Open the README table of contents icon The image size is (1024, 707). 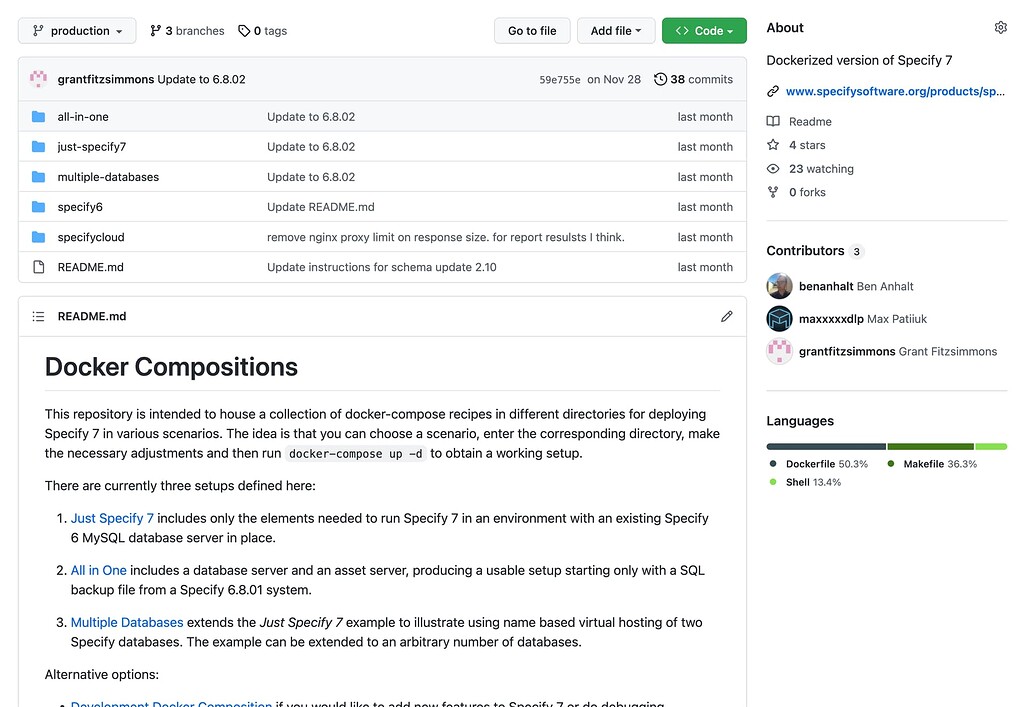[38, 317]
